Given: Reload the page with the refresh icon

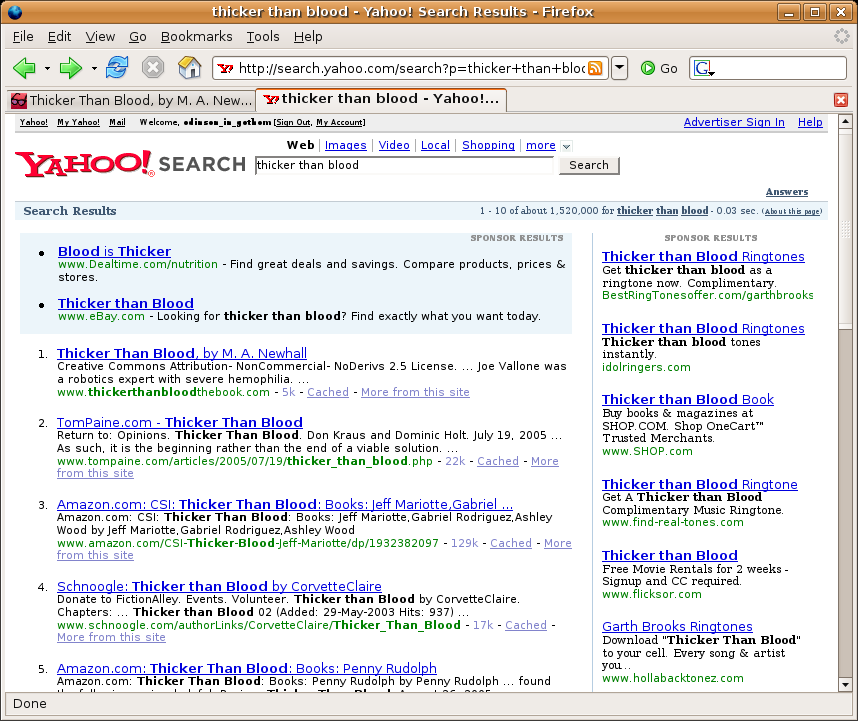Looking at the screenshot, I should 117,68.
